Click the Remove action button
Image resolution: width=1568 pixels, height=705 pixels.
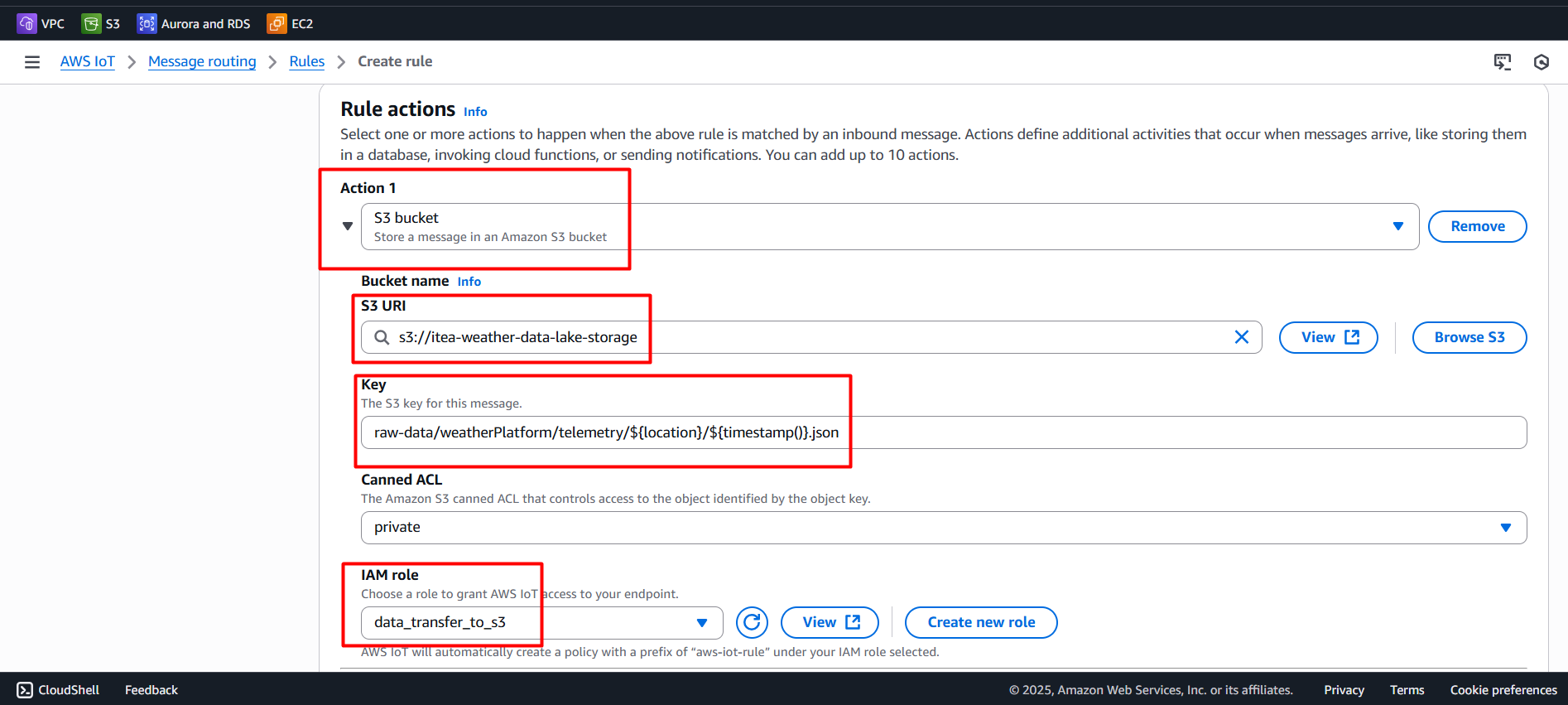[x=1477, y=226]
